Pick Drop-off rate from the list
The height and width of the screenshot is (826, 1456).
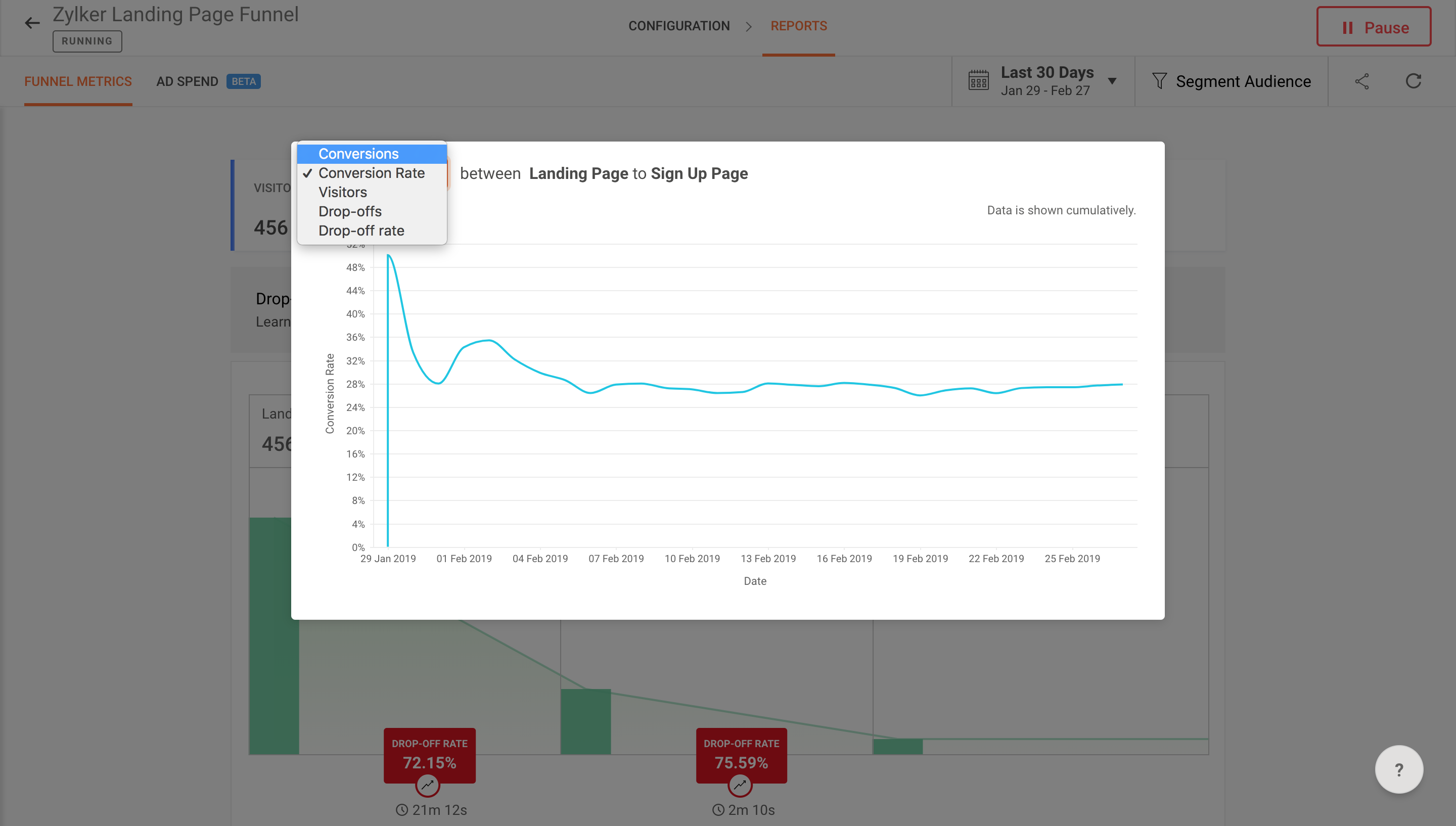(361, 231)
